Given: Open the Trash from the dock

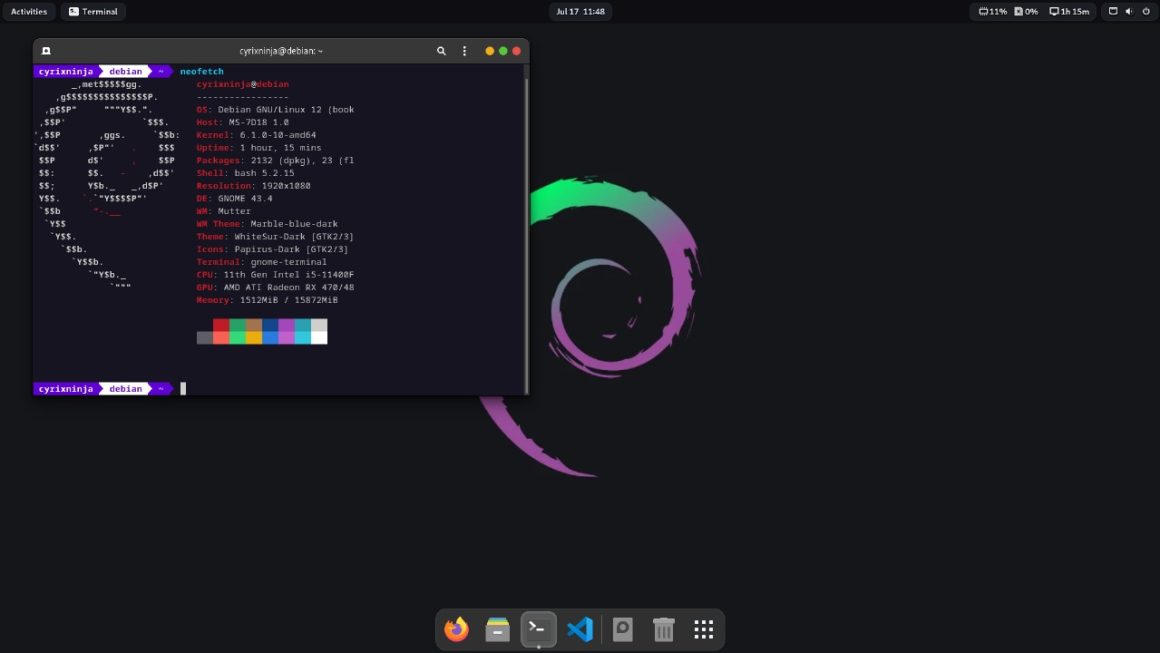Looking at the screenshot, I should (x=663, y=629).
